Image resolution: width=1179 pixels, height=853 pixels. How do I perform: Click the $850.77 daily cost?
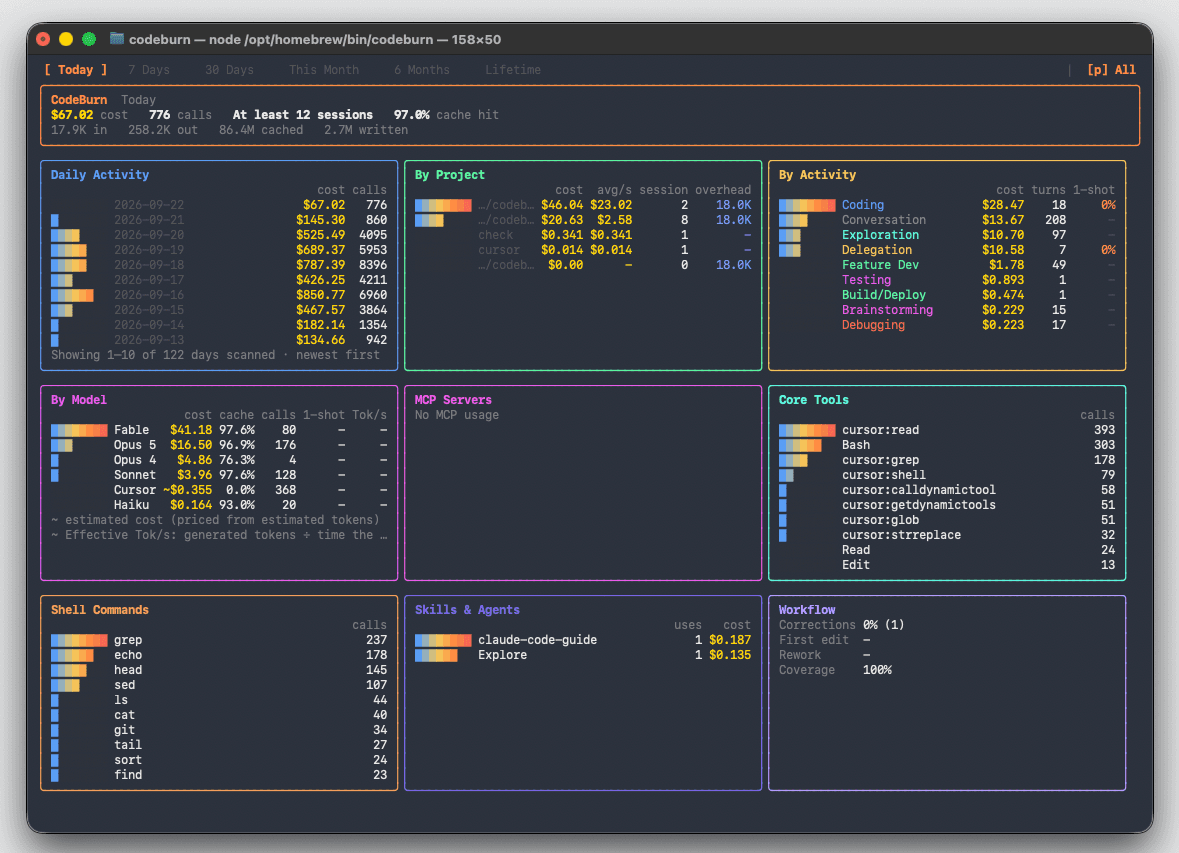point(320,296)
